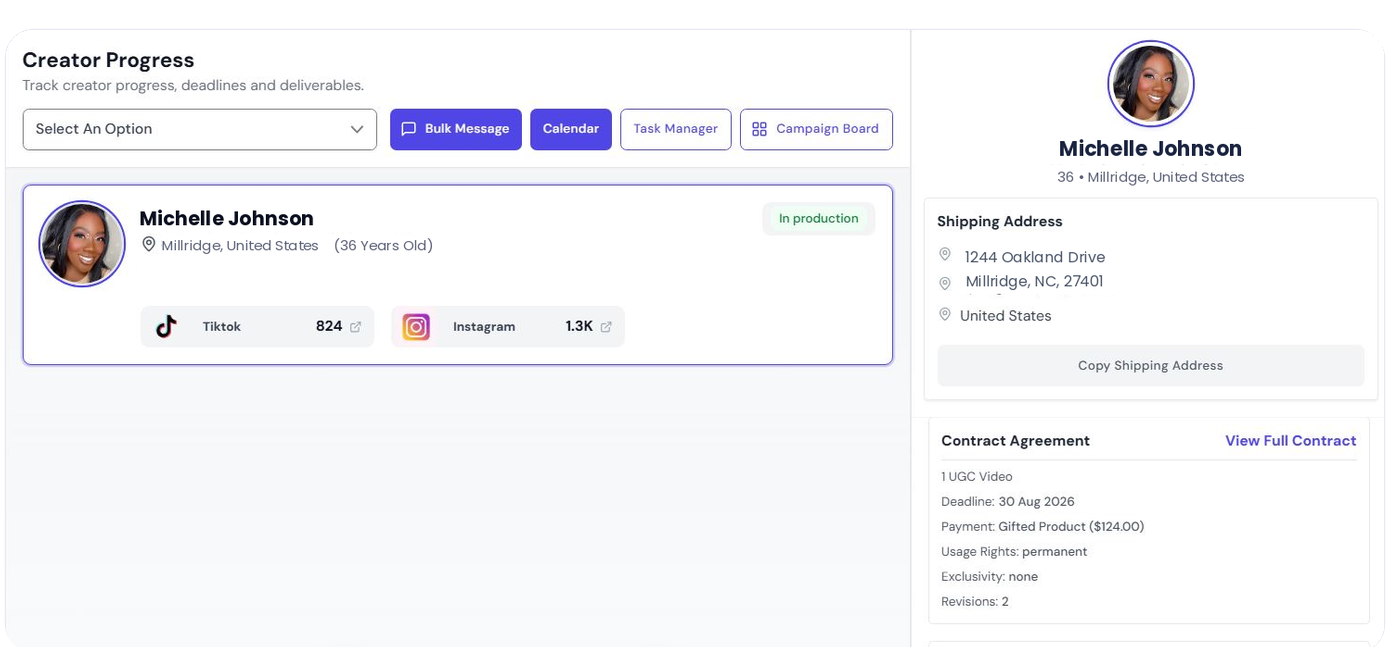
Task: Click the In production status badge
Action: tap(819, 219)
